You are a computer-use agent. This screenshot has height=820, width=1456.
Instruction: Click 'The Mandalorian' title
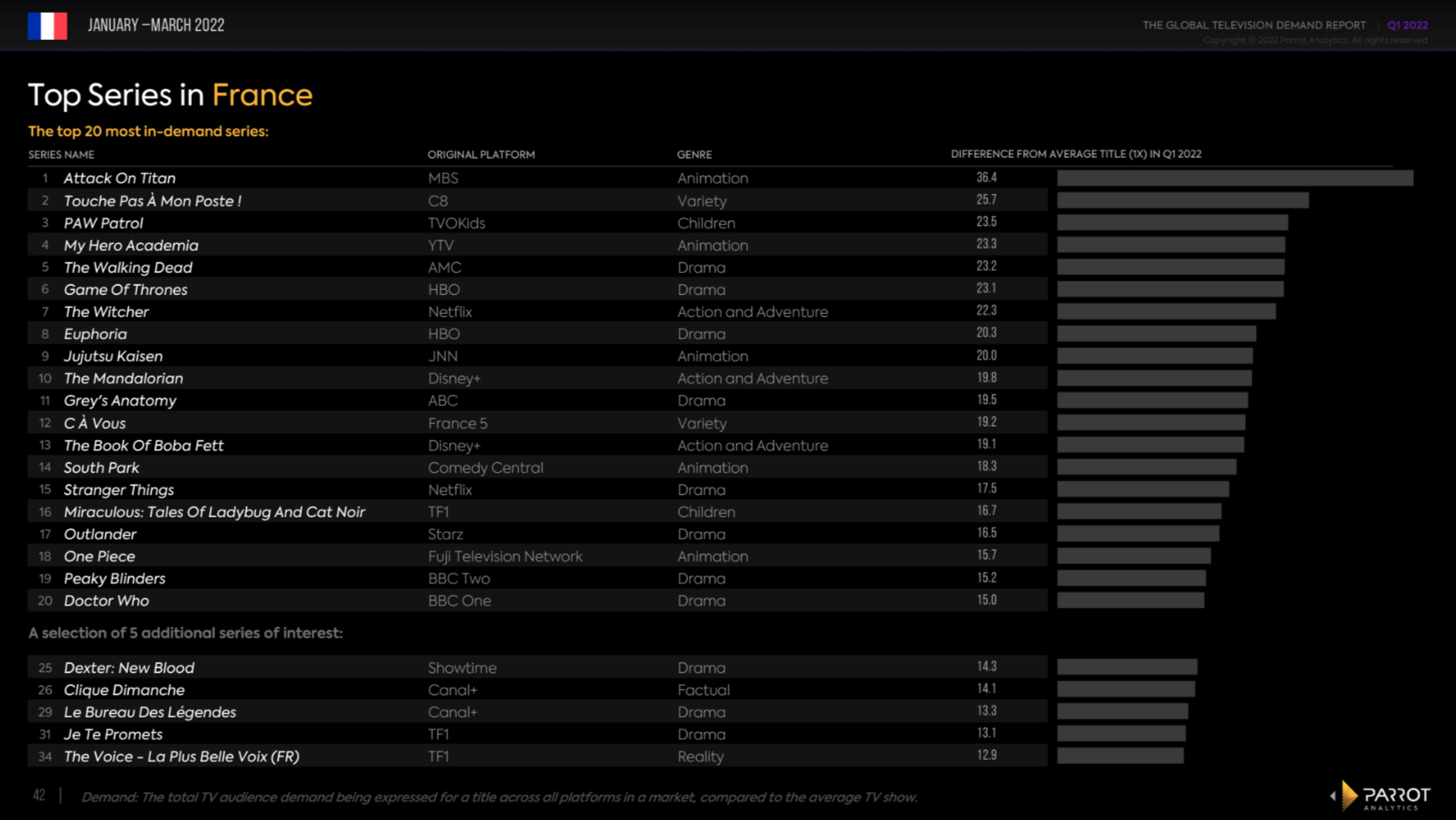[x=123, y=378]
